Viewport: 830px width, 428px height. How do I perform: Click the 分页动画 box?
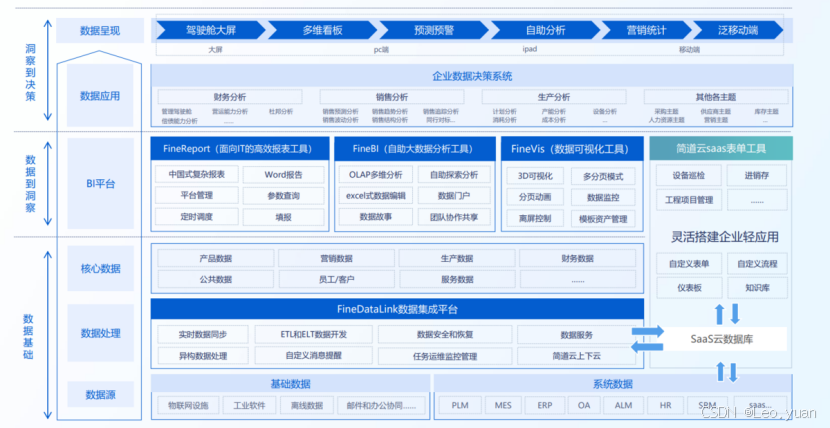point(535,197)
